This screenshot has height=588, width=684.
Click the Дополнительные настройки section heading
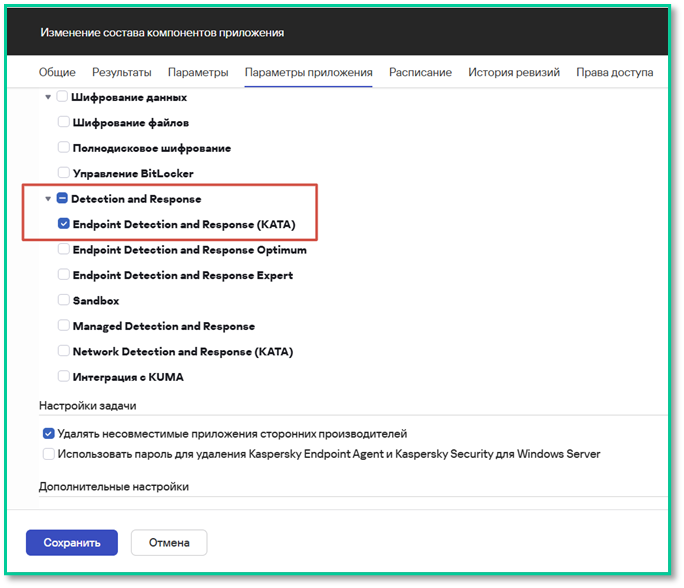[114, 487]
